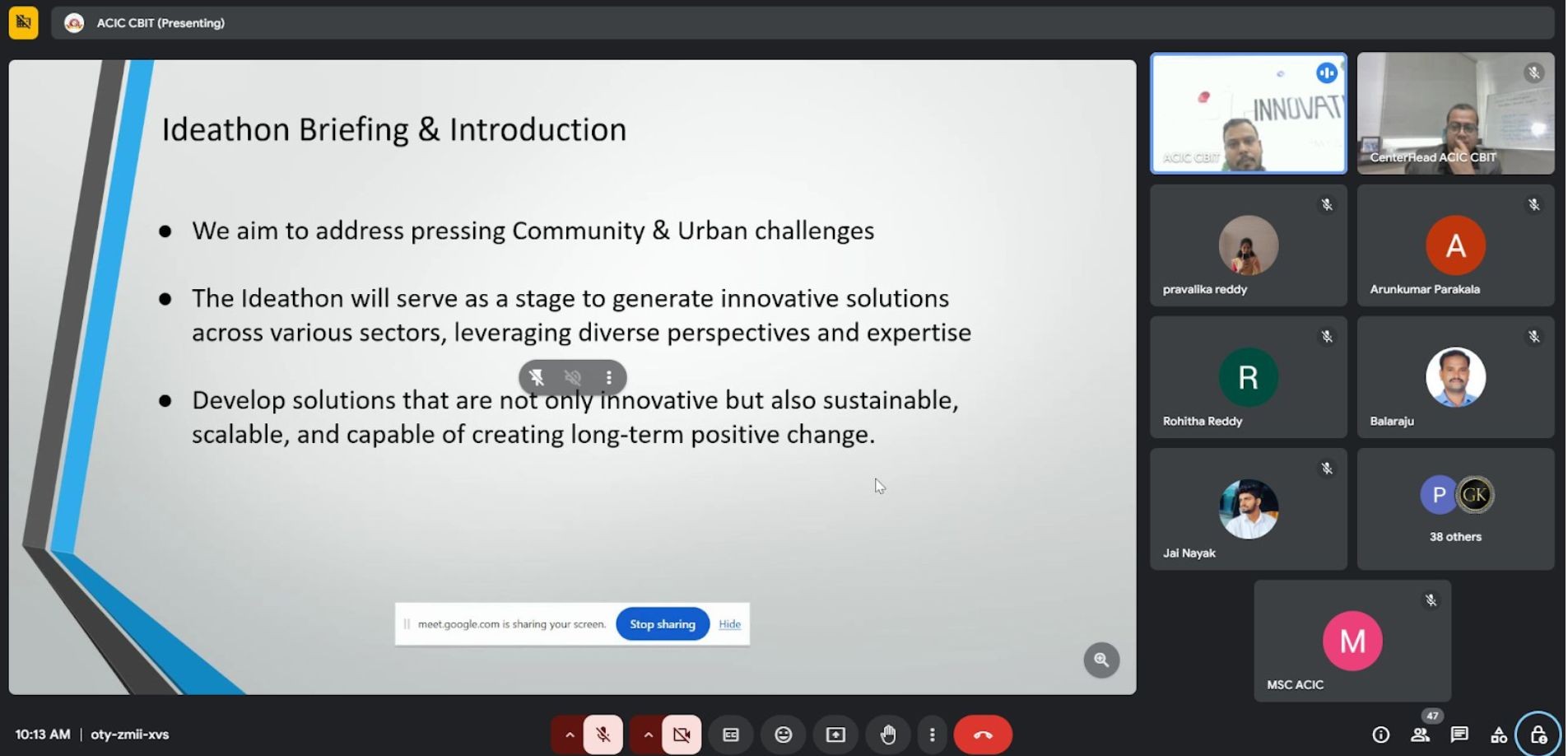Open the floating overlay three-dot menu
Screen dimensions: 1568x756
[x=609, y=377]
